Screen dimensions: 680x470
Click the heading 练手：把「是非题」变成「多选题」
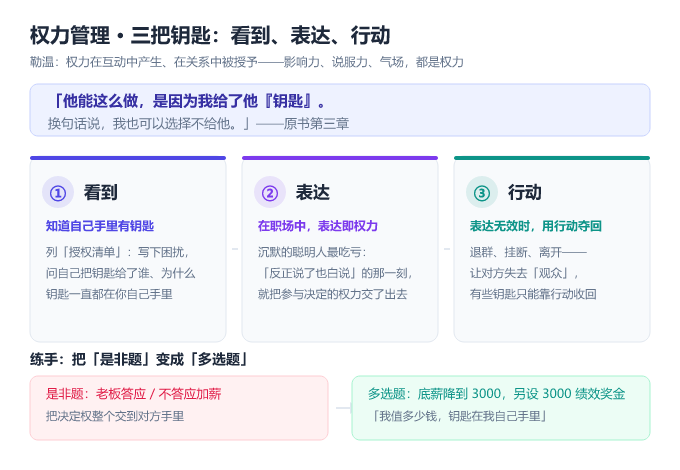click(x=140, y=359)
